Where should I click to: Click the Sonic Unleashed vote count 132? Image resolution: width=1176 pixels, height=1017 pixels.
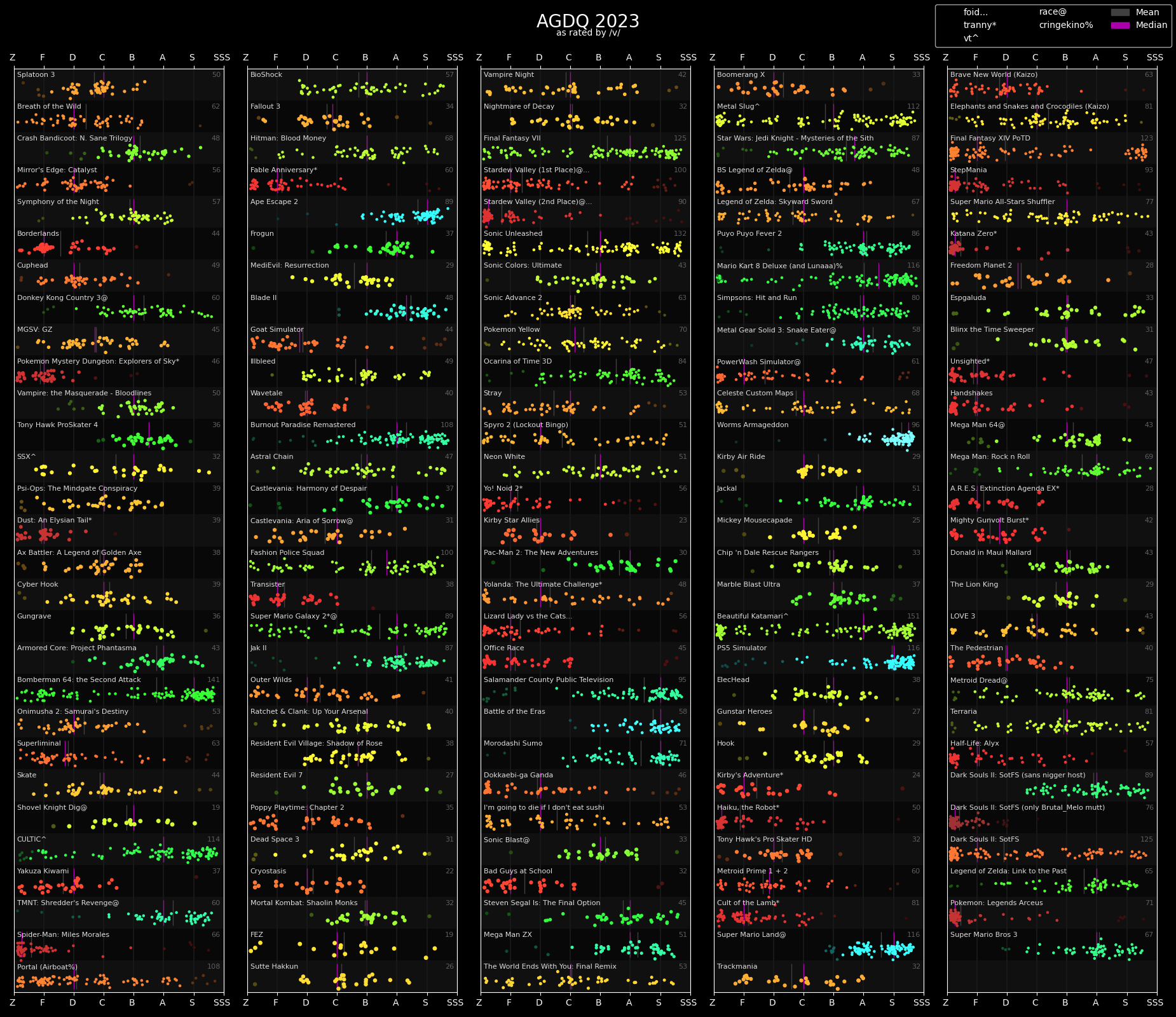coord(680,233)
